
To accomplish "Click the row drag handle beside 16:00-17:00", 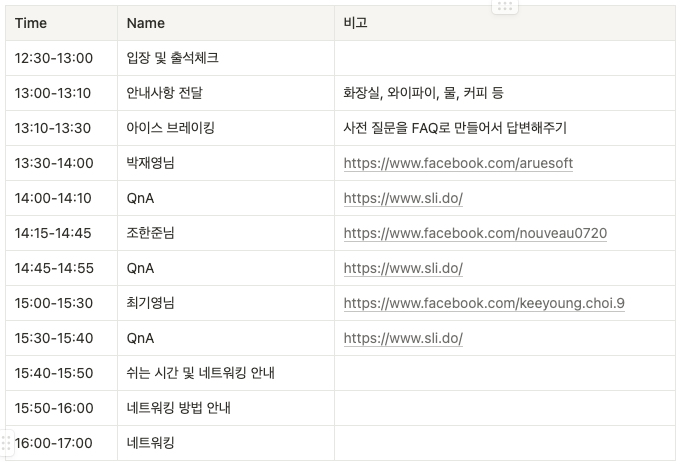I will coord(6,443).
